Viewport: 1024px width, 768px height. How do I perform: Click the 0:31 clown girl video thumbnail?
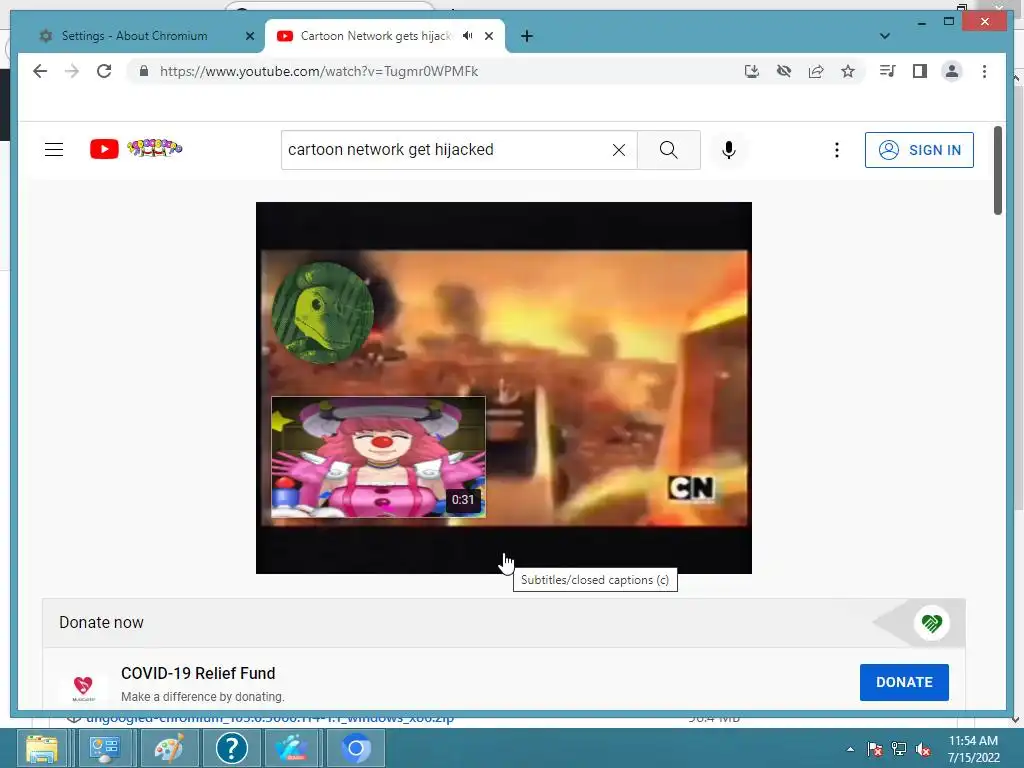click(378, 457)
